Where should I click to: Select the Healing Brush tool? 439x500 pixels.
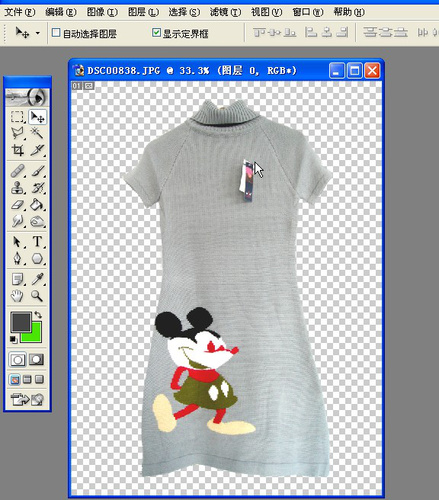pos(17,171)
